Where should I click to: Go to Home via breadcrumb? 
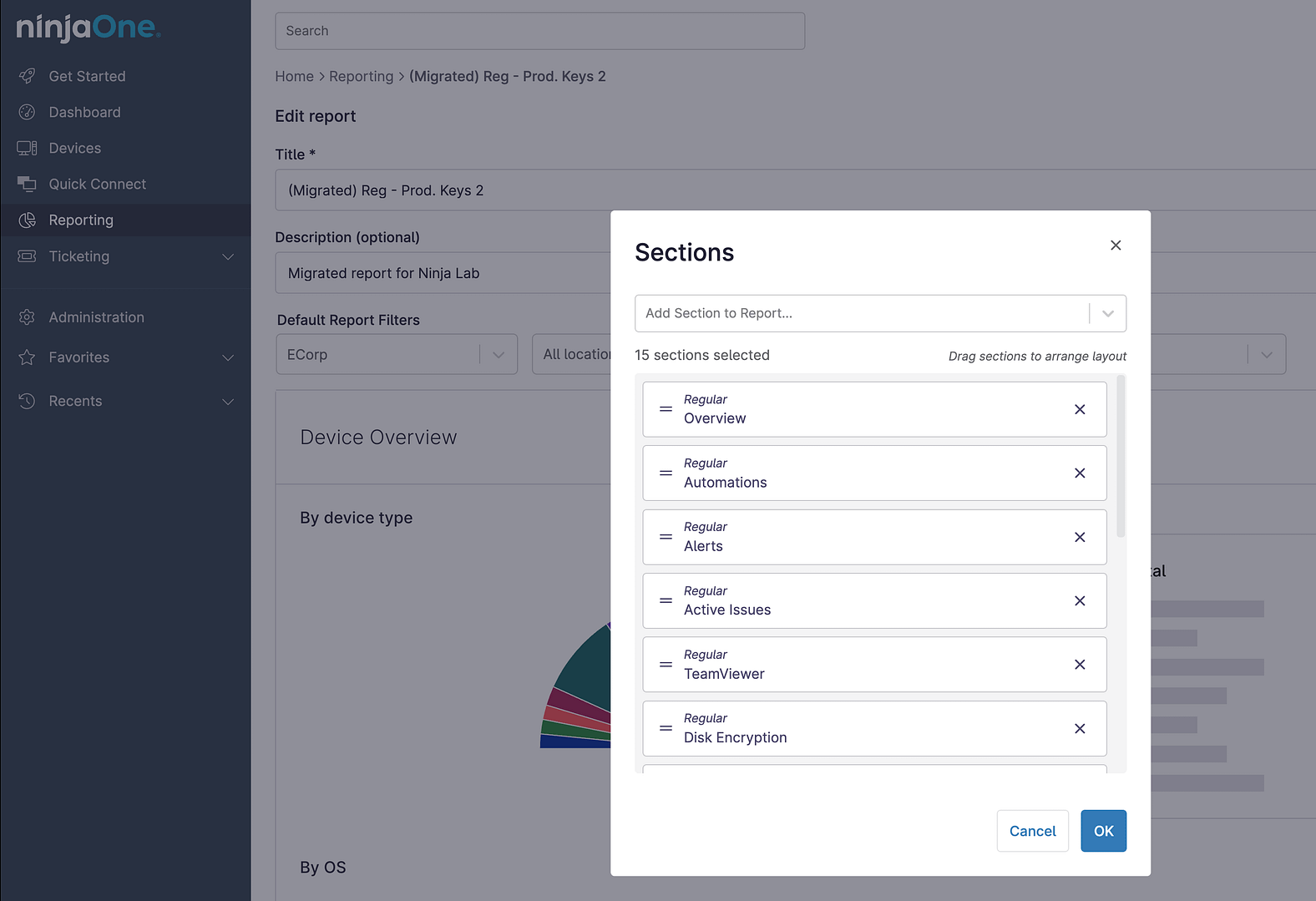[x=294, y=76]
